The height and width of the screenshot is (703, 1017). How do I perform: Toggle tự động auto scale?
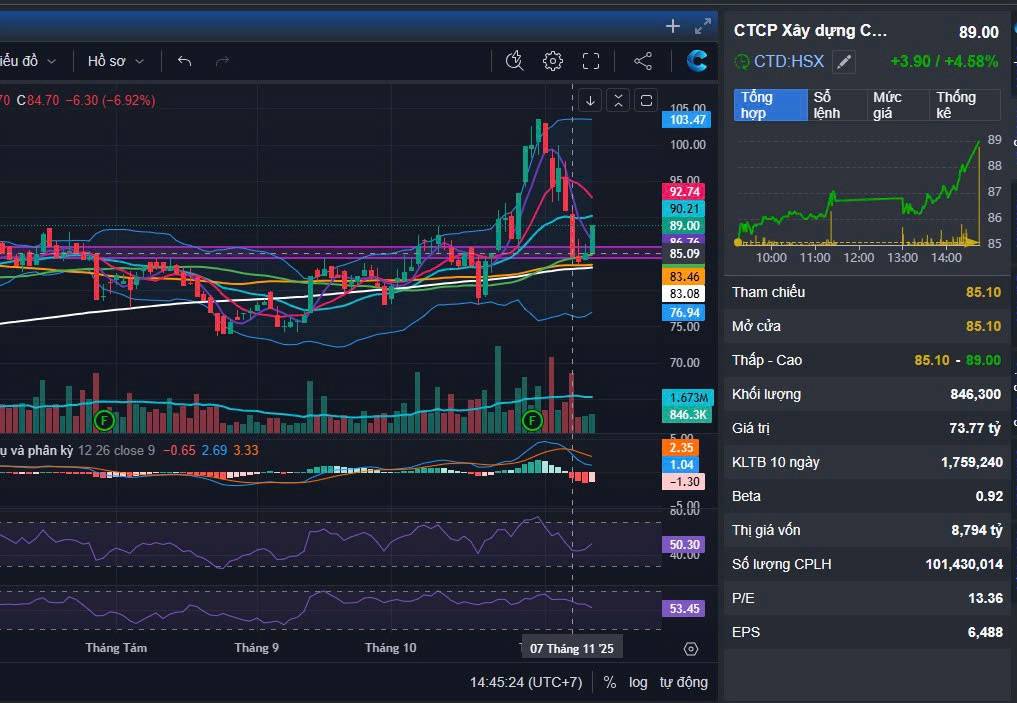(684, 682)
